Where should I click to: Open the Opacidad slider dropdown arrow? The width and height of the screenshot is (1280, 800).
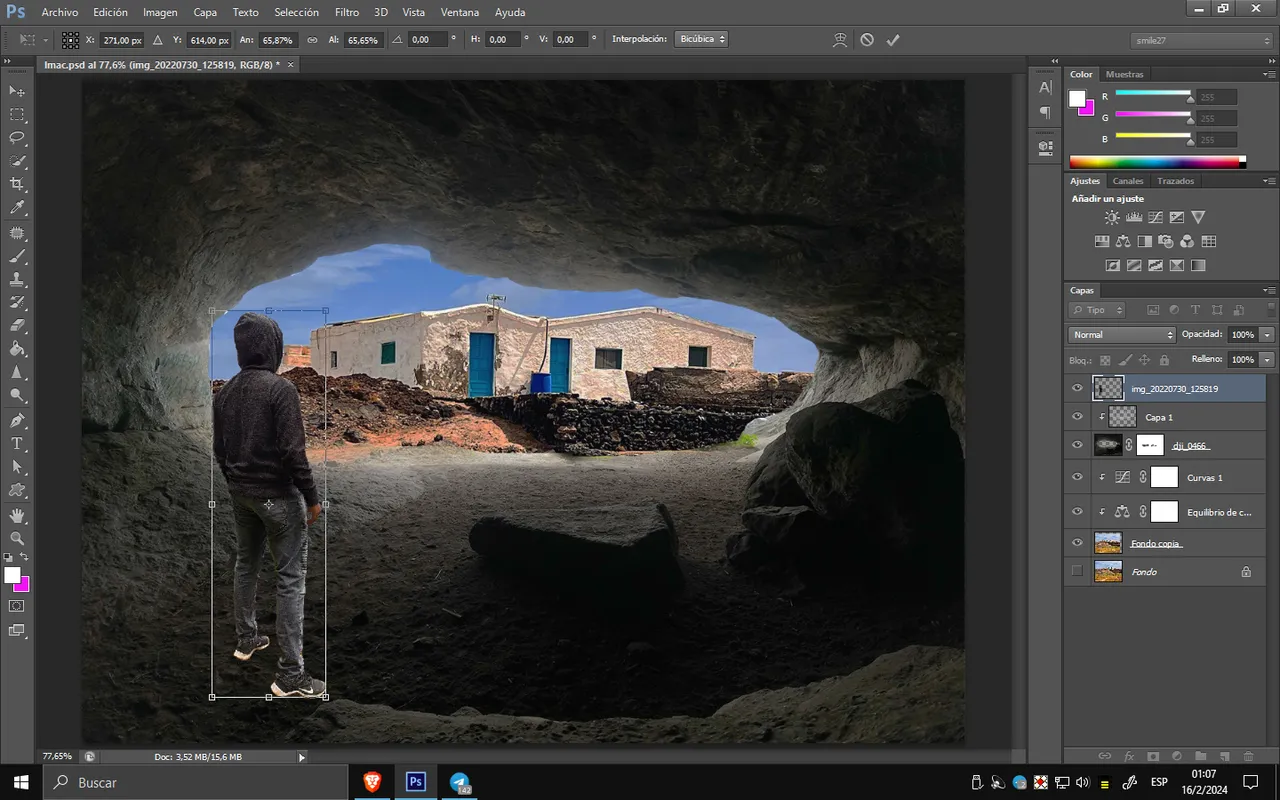(x=1268, y=334)
